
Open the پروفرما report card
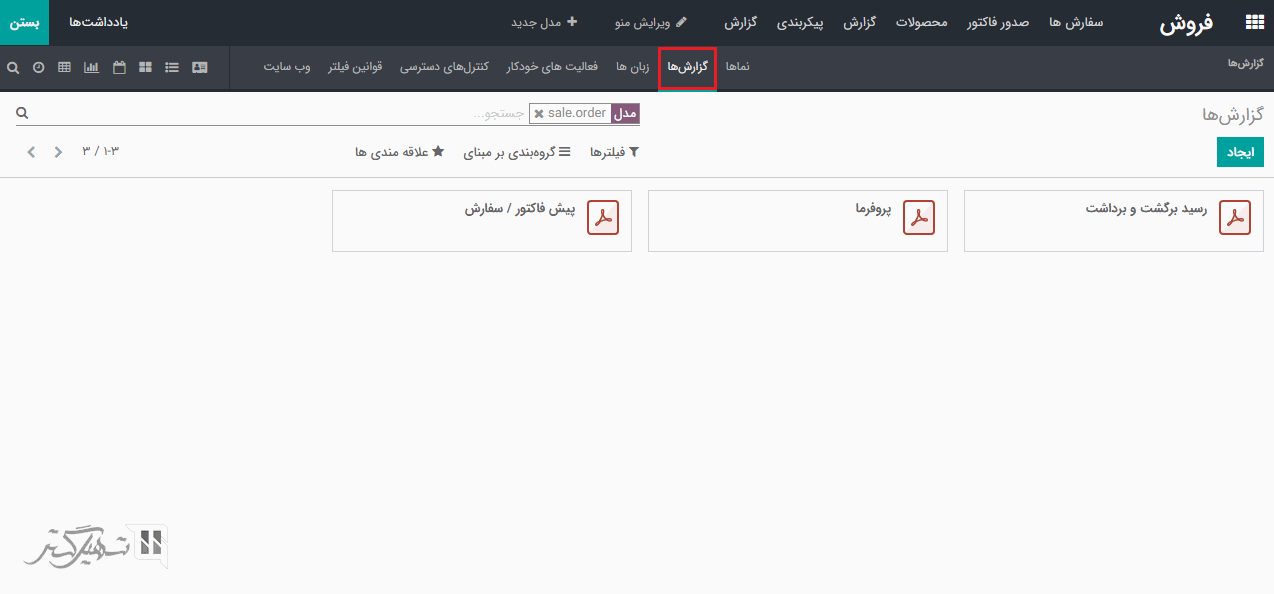point(798,221)
